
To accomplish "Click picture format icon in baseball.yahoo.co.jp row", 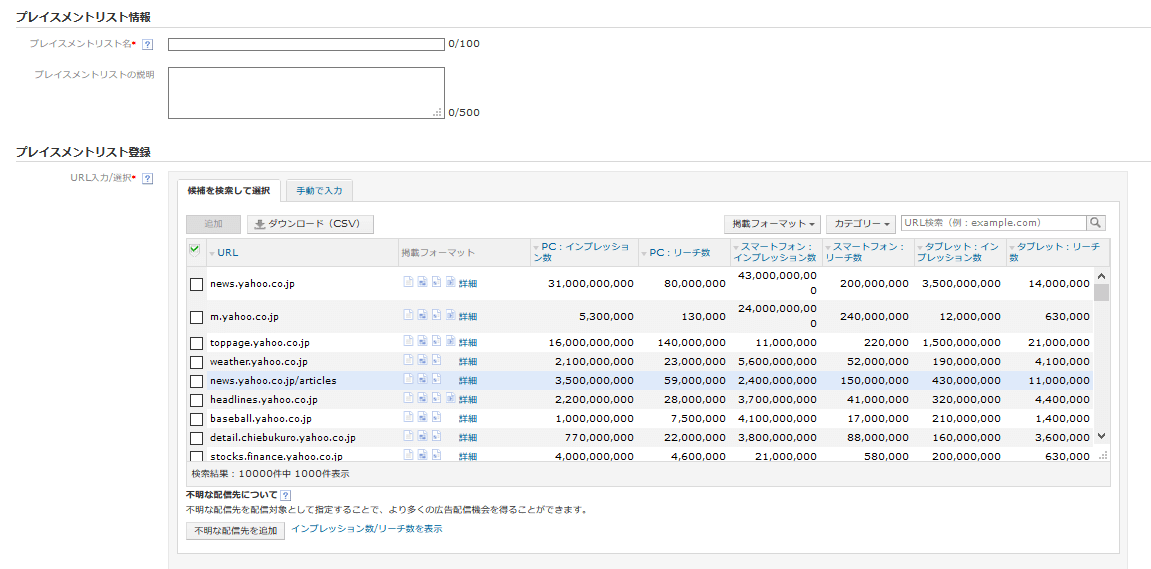I will point(423,418).
